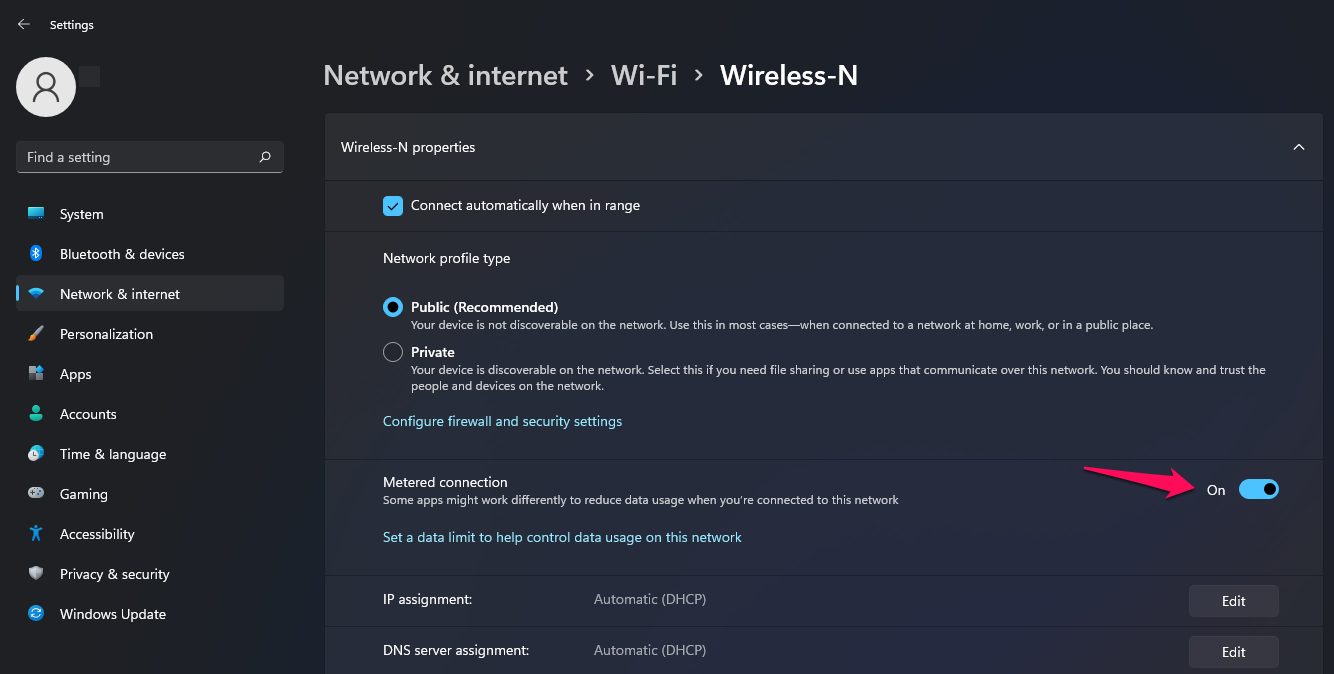1334x674 pixels.
Task: Collapse the Wireless-N properties section
Action: point(1298,146)
